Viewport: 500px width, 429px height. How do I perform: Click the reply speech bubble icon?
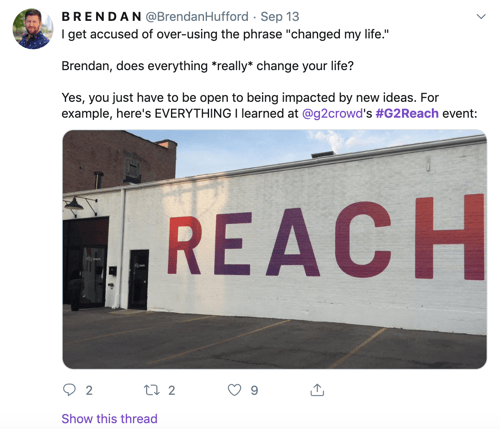pyautogui.click(x=69, y=389)
